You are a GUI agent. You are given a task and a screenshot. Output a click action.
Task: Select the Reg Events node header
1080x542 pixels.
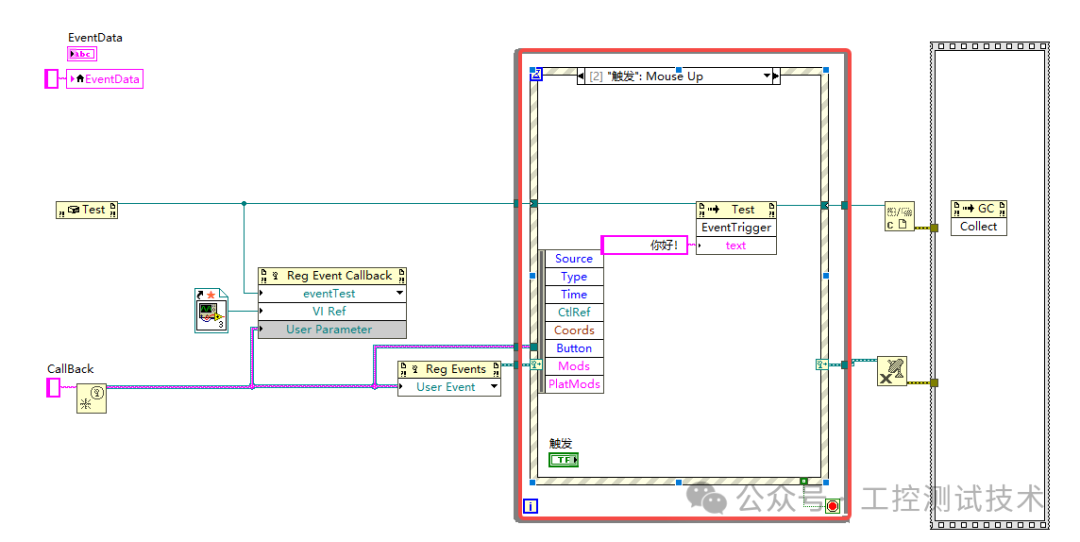(x=449, y=369)
